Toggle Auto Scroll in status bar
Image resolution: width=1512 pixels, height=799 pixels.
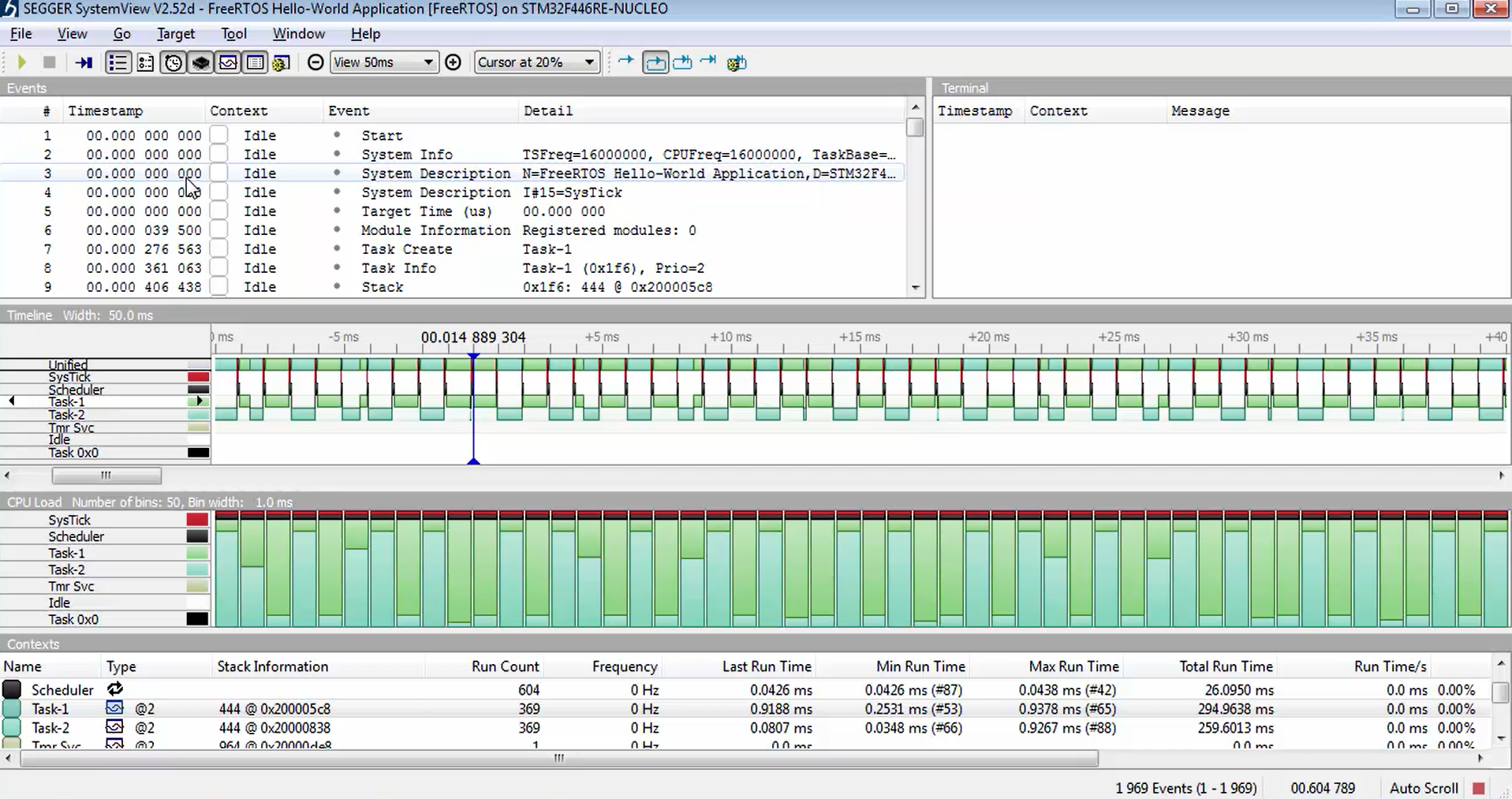tap(1423, 788)
